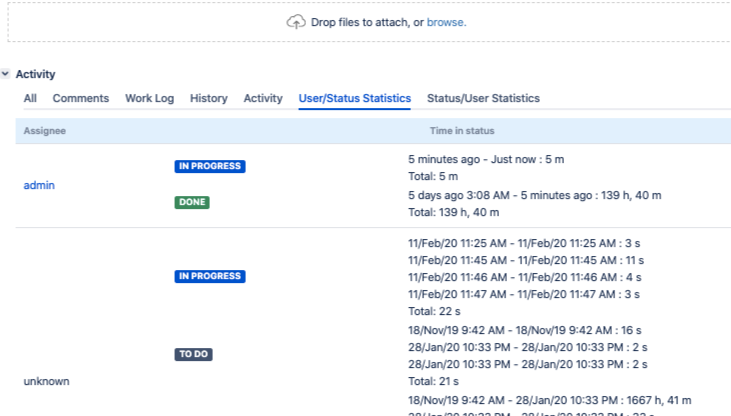The width and height of the screenshot is (731, 416).
Task: Click the Activity section heading
Action: pyautogui.click(x=36, y=74)
